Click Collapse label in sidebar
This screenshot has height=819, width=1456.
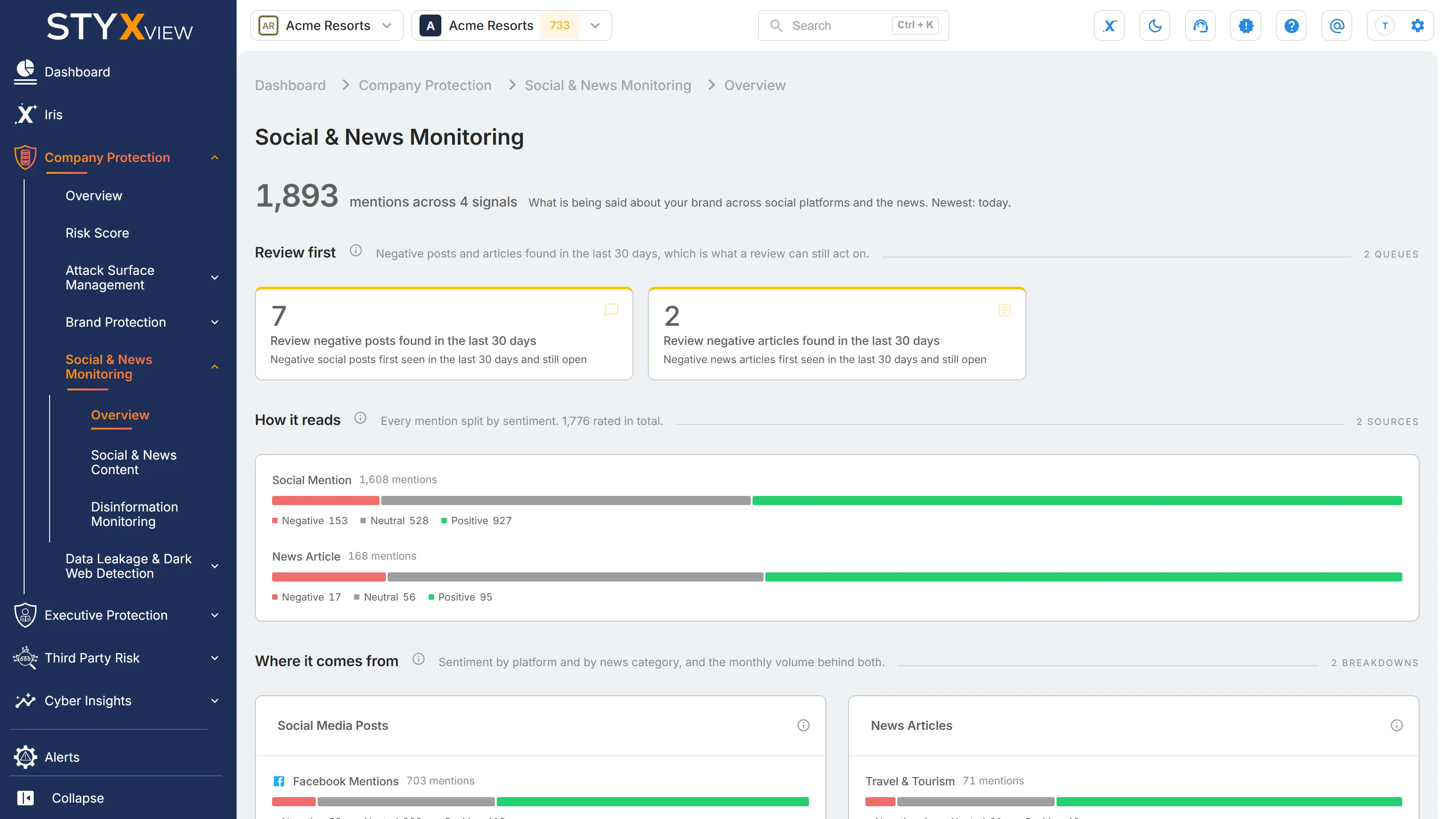[x=78, y=798]
